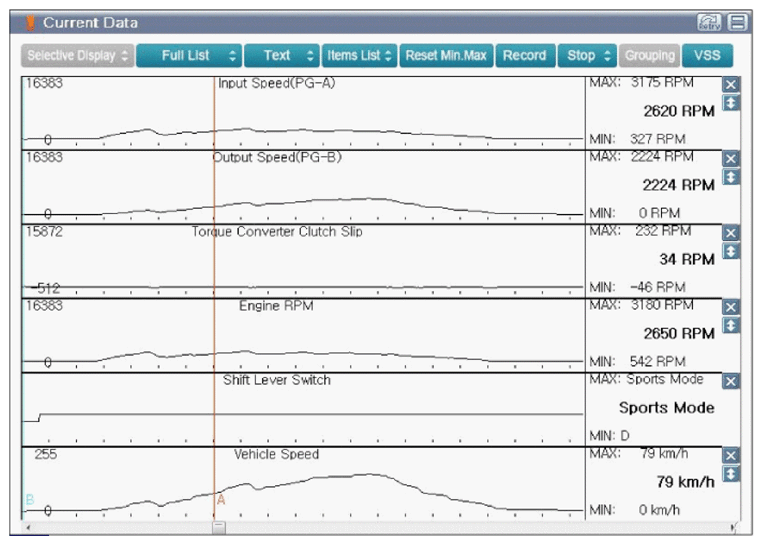The height and width of the screenshot is (545, 763).
Task: Click Reset Min.Max button
Action: (x=446, y=55)
